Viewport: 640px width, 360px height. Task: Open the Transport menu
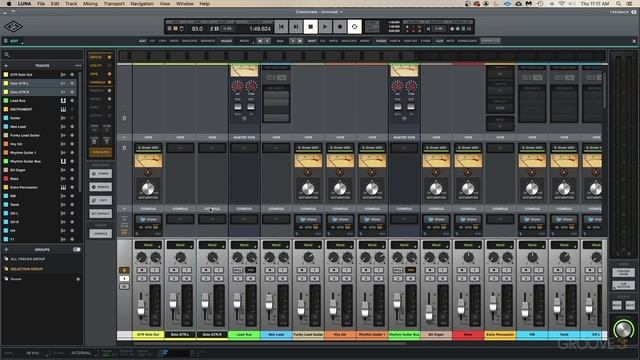point(114,4)
